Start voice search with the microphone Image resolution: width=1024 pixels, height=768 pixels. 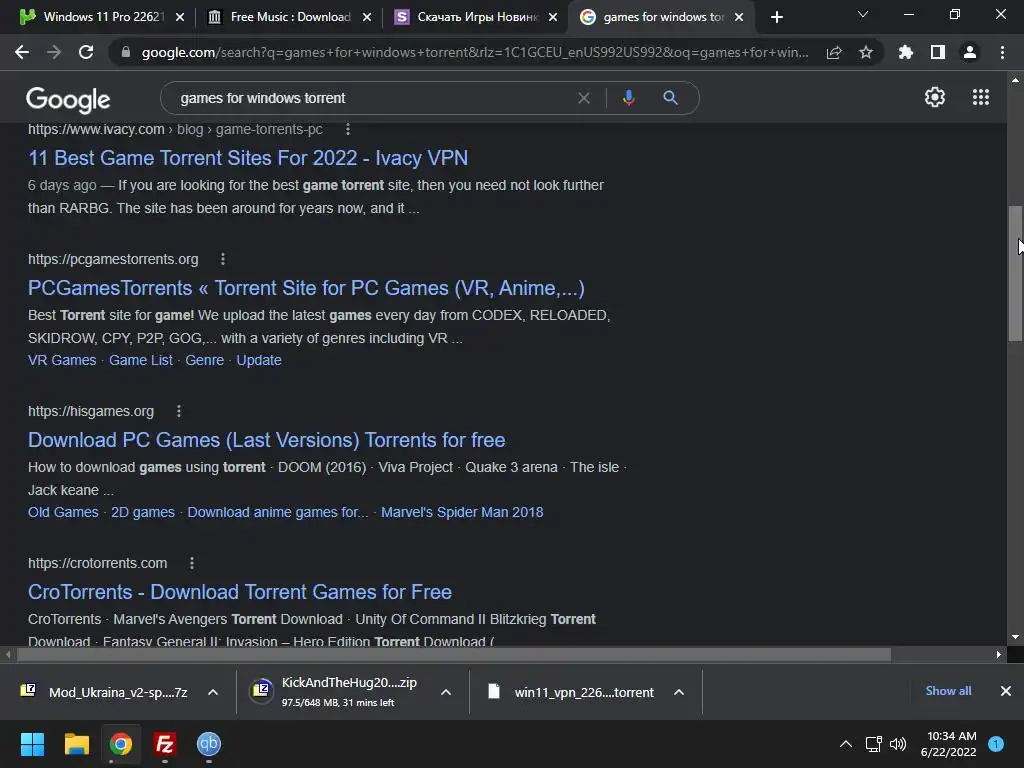click(x=628, y=98)
